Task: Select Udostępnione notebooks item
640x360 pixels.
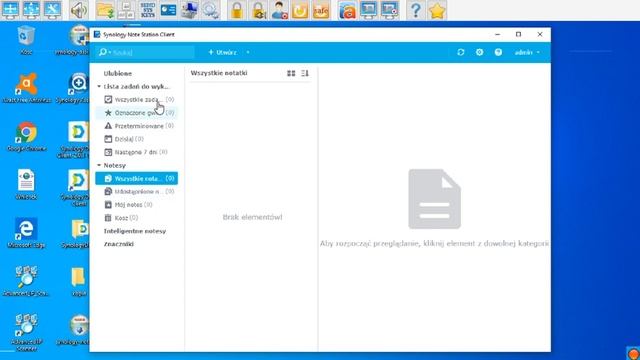Action: tap(137, 191)
